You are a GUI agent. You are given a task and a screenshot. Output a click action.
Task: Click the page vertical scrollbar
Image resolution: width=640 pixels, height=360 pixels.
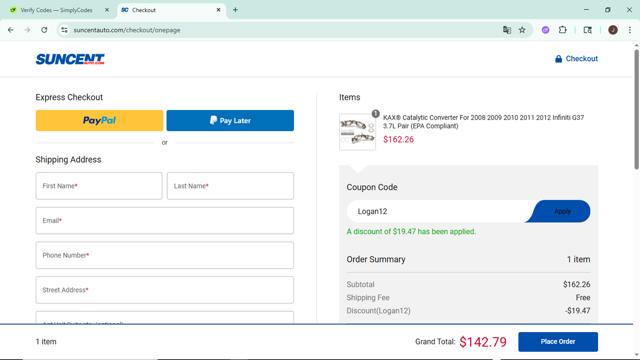click(x=636, y=109)
